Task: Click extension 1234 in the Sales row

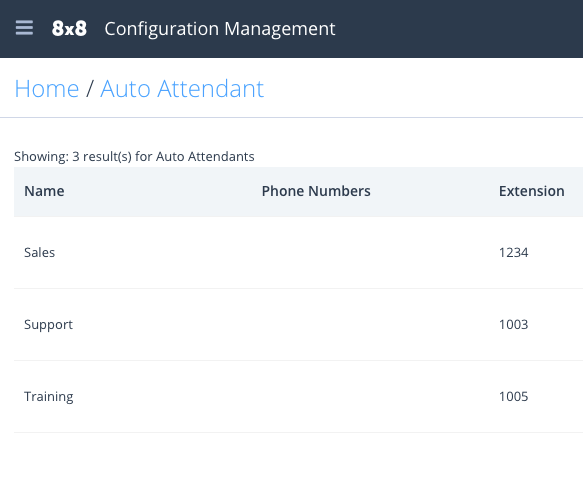Action: [x=513, y=253]
